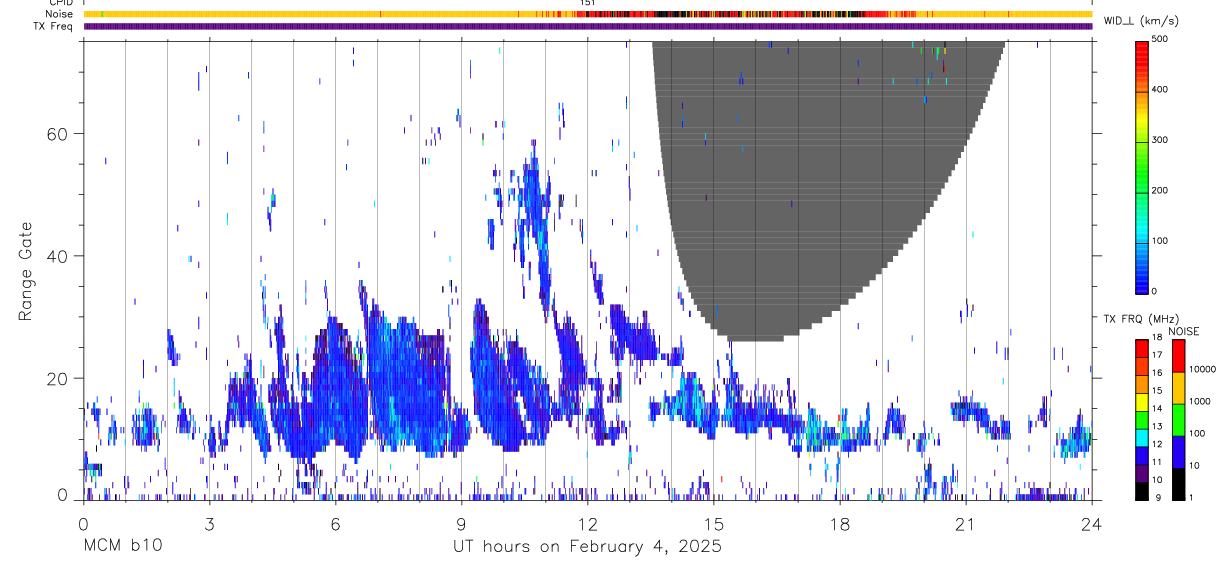Click the x-axis tick label 21
This screenshot has height=567, width=1228.
click(965, 523)
